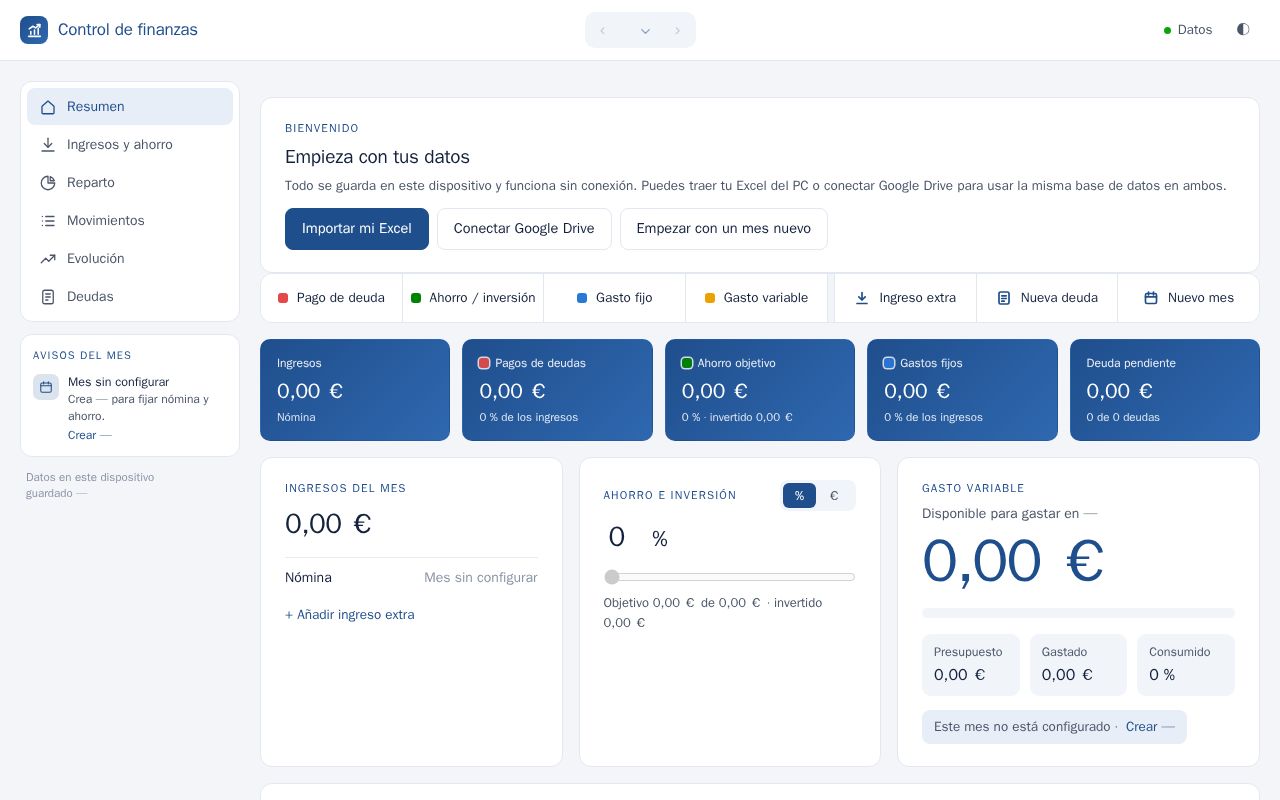Add an Ahorro / inversión entry
1280x800 pixels.
[x=473, y=298]
